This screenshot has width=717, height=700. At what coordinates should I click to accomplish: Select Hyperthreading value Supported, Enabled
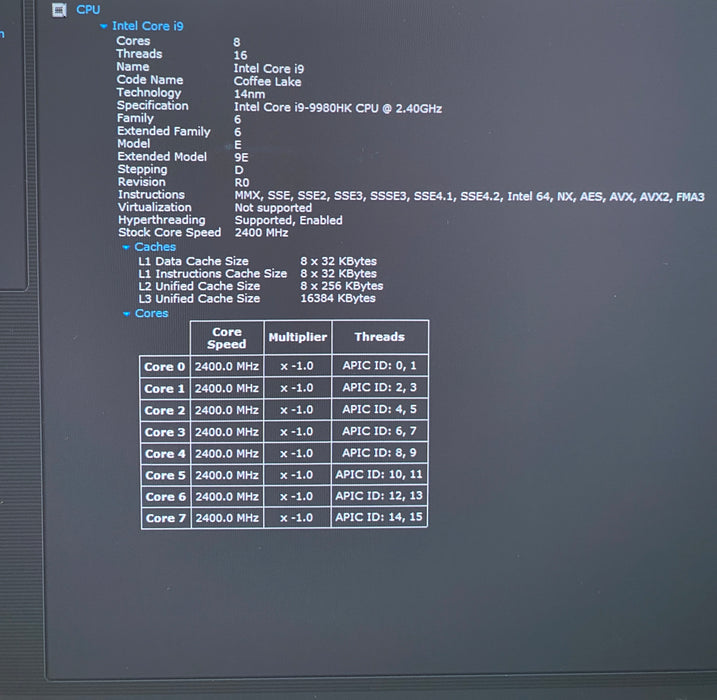click(289, 220)
